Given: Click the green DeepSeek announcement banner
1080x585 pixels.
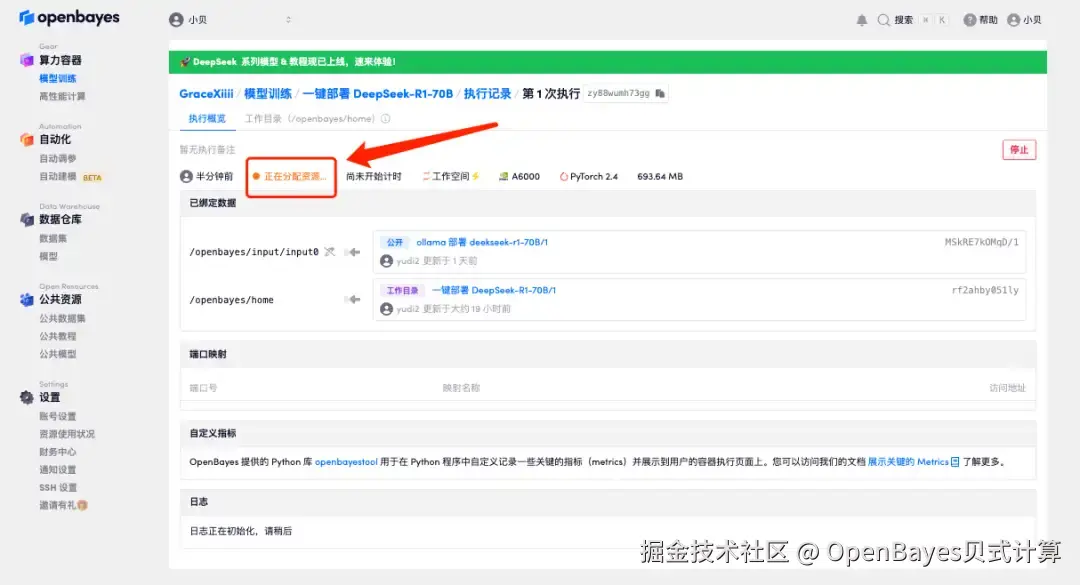Looking at the screenshot, I should tap(608, 62).
